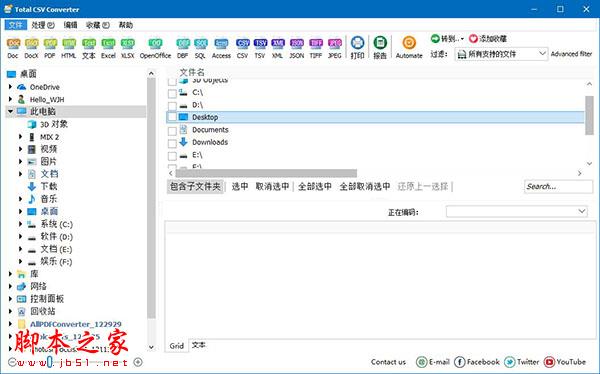Open the 收藏 favorites menu

pyautogui.click(x=98, y=25)
